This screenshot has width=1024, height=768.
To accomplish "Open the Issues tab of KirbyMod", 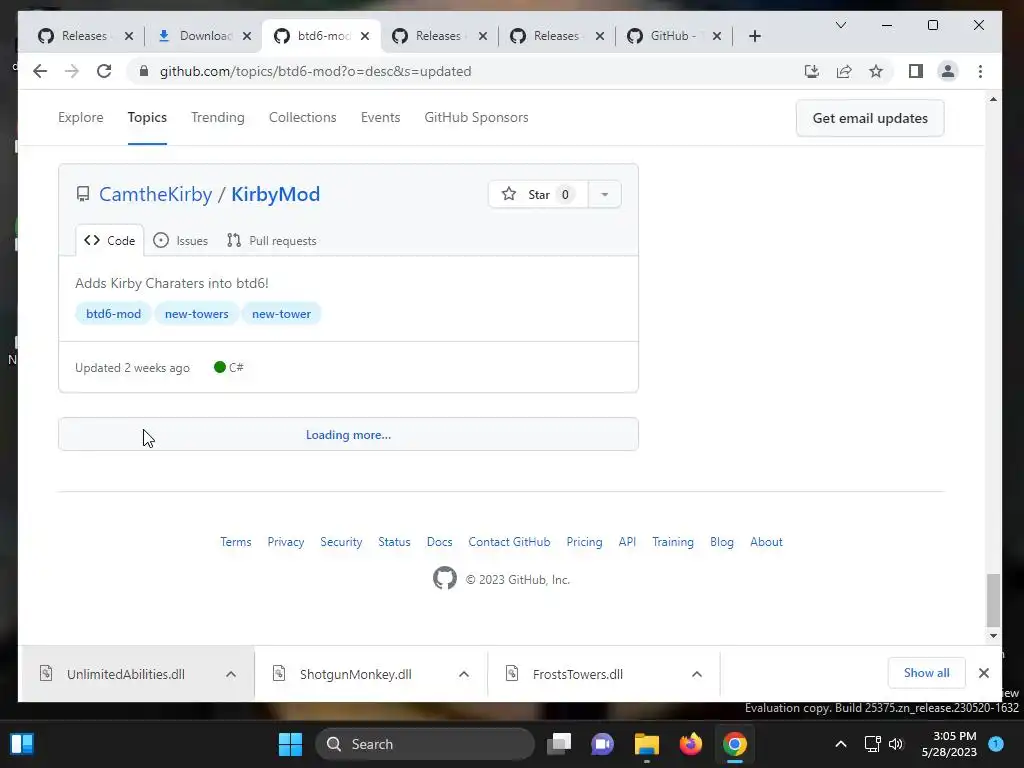I will pos(180,240).
